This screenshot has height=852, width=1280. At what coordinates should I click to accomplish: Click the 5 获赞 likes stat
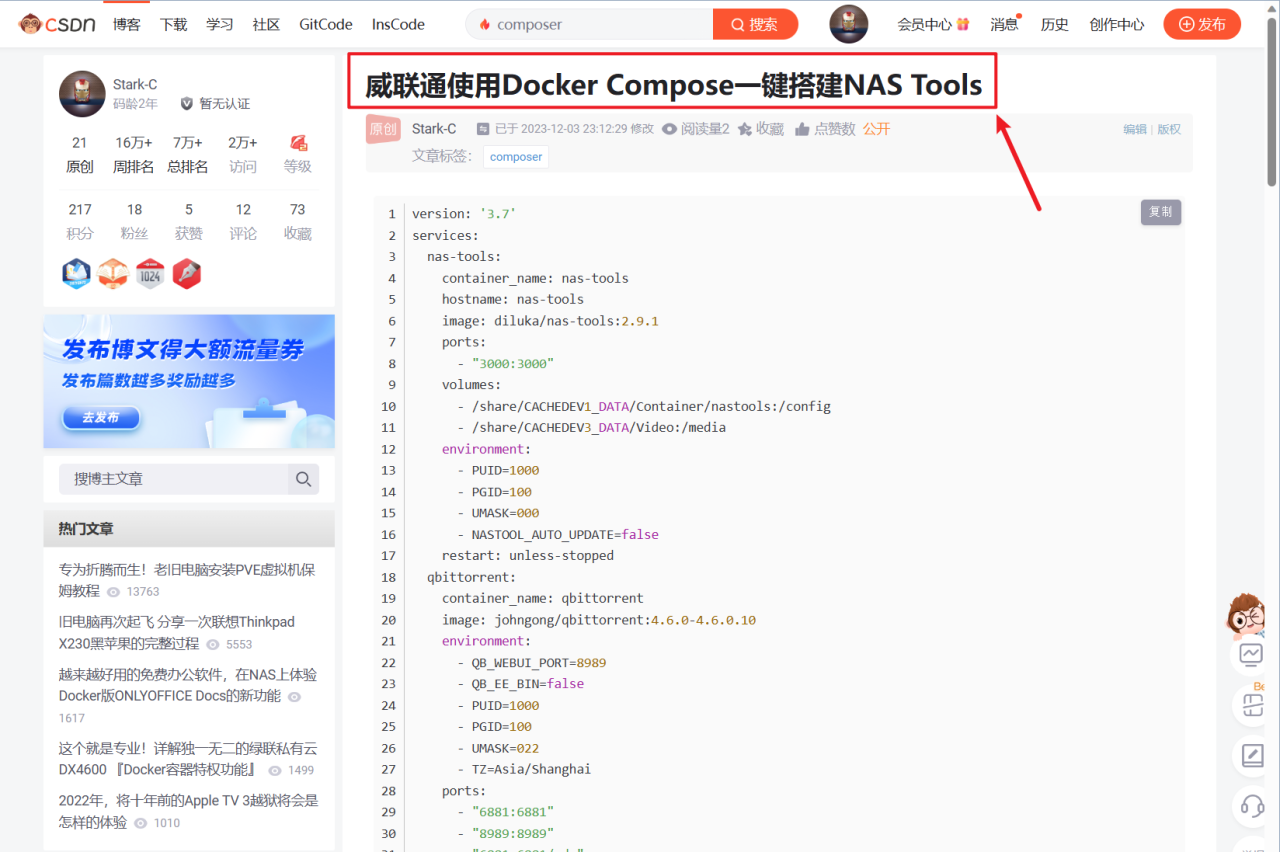pos(189,221)
